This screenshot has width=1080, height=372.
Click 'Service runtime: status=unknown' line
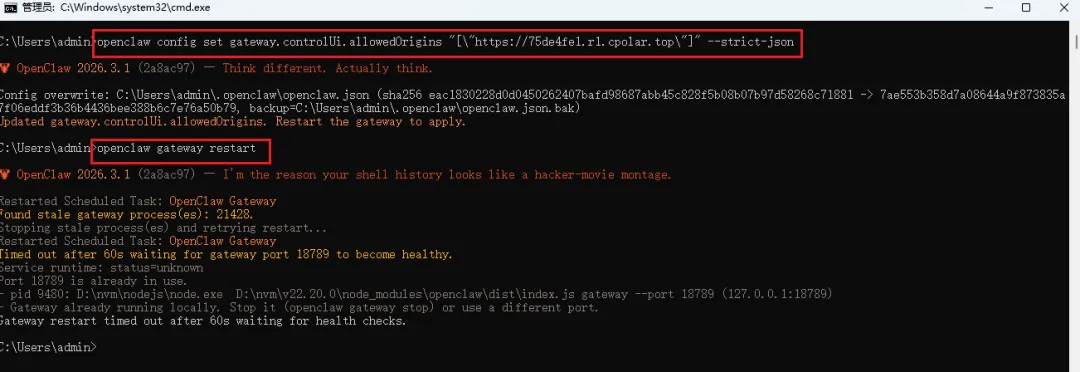point(101,267)
